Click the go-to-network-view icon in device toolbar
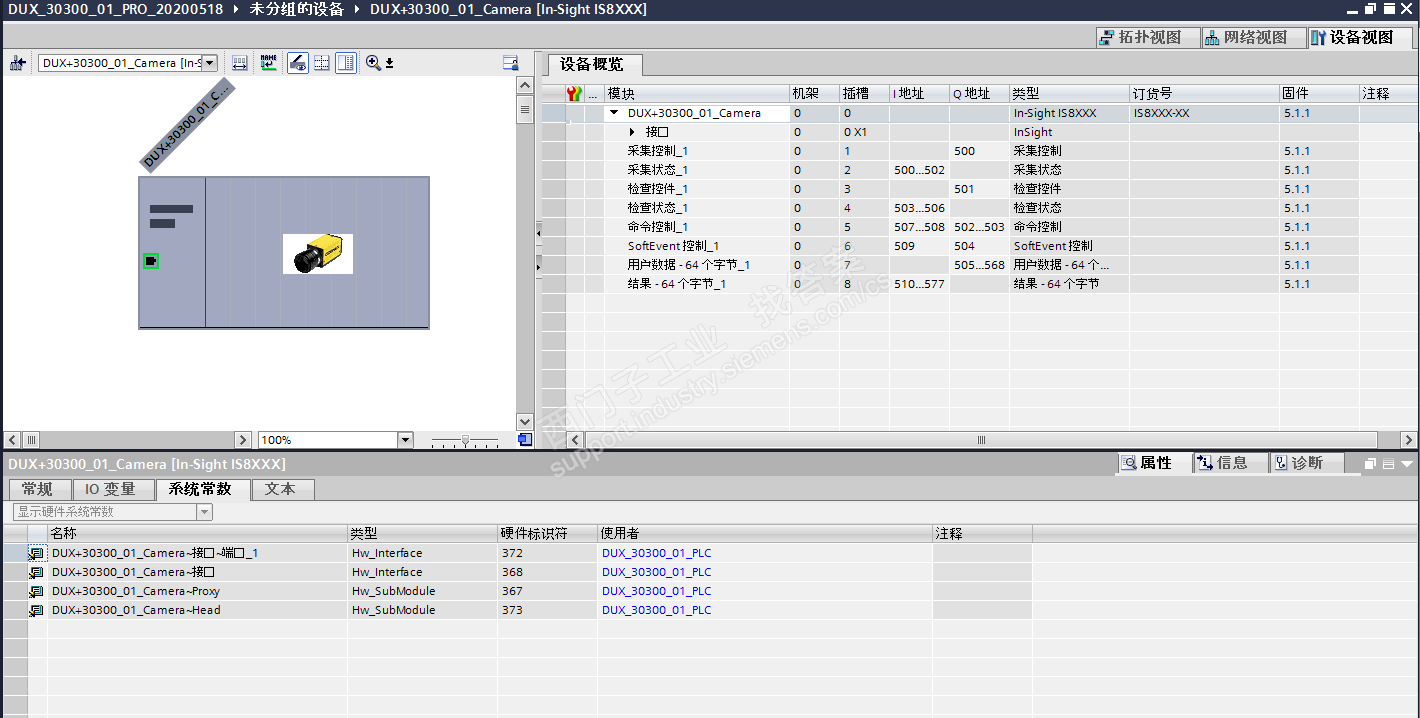 (17, 63)
